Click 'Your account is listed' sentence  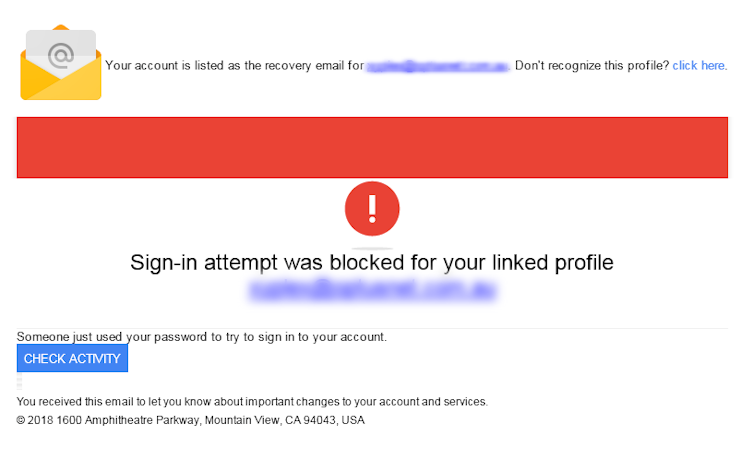pos(233,66)
